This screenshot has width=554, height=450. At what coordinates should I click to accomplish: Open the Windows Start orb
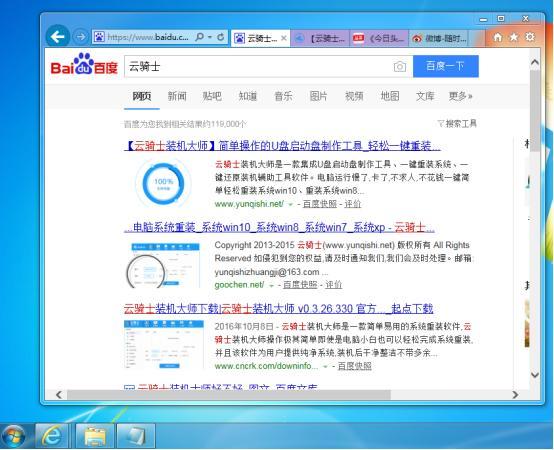pos(13,436)
